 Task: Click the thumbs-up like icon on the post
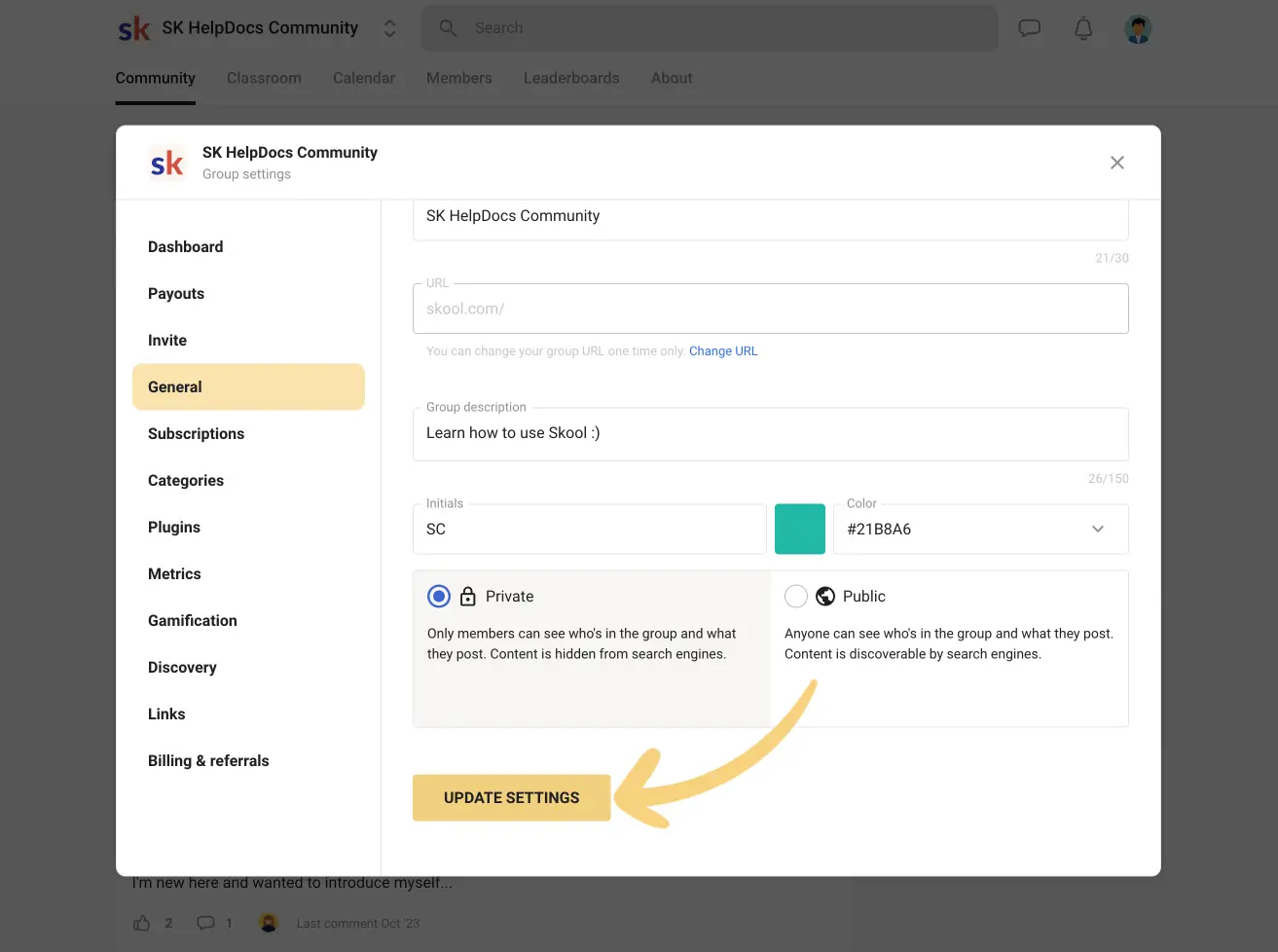pyautogui.click(x=142, y=923)
